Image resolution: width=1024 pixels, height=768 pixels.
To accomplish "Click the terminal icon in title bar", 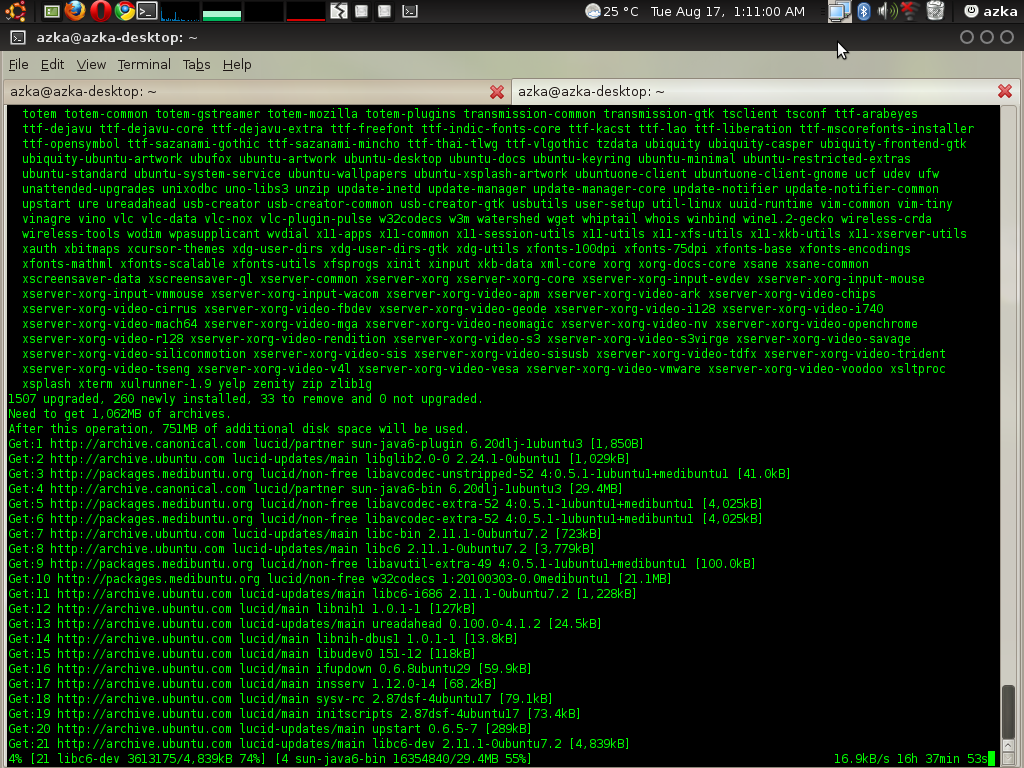I will click(18, 38).
